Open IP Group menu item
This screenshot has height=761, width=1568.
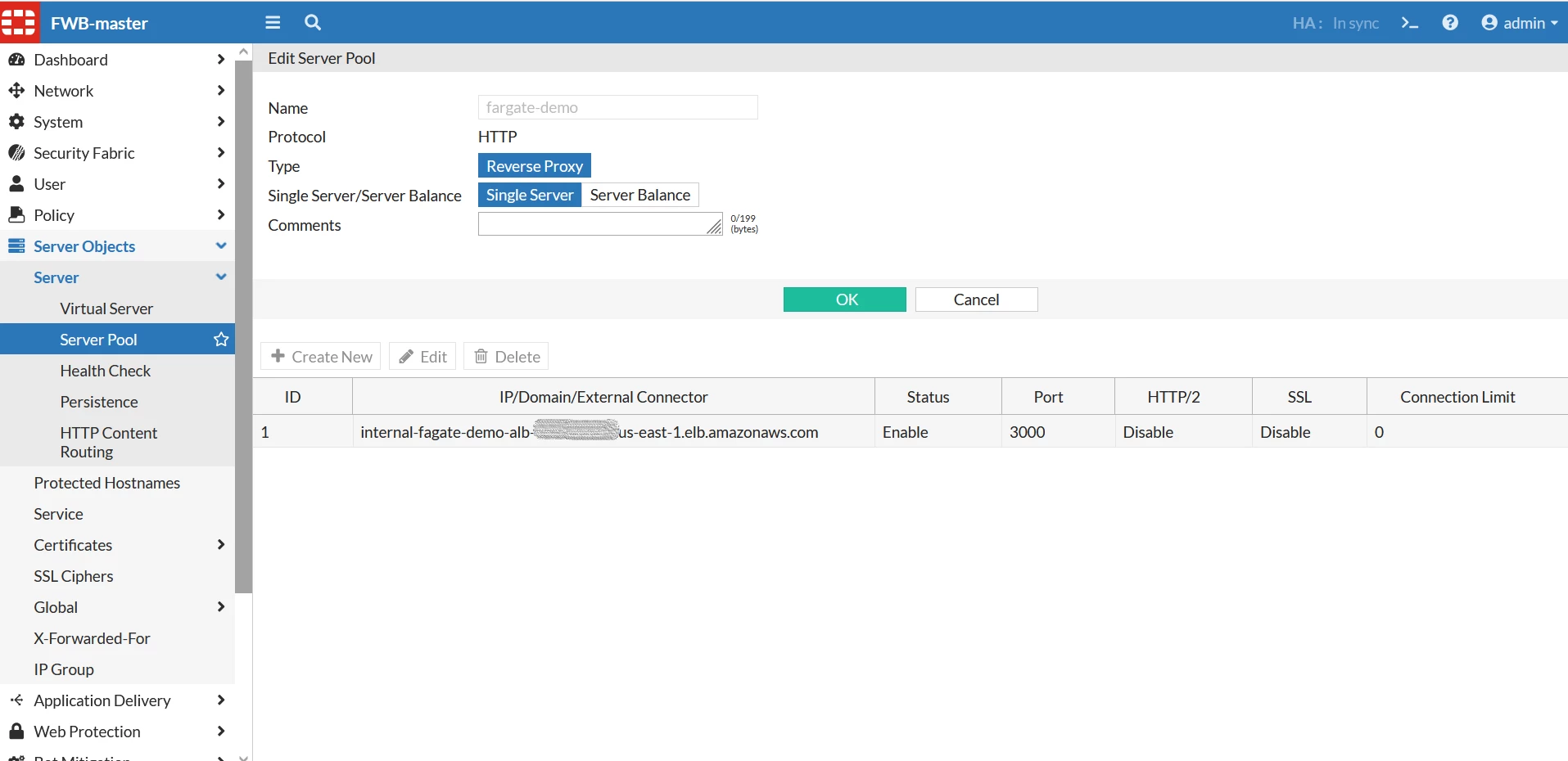point(64,669)
